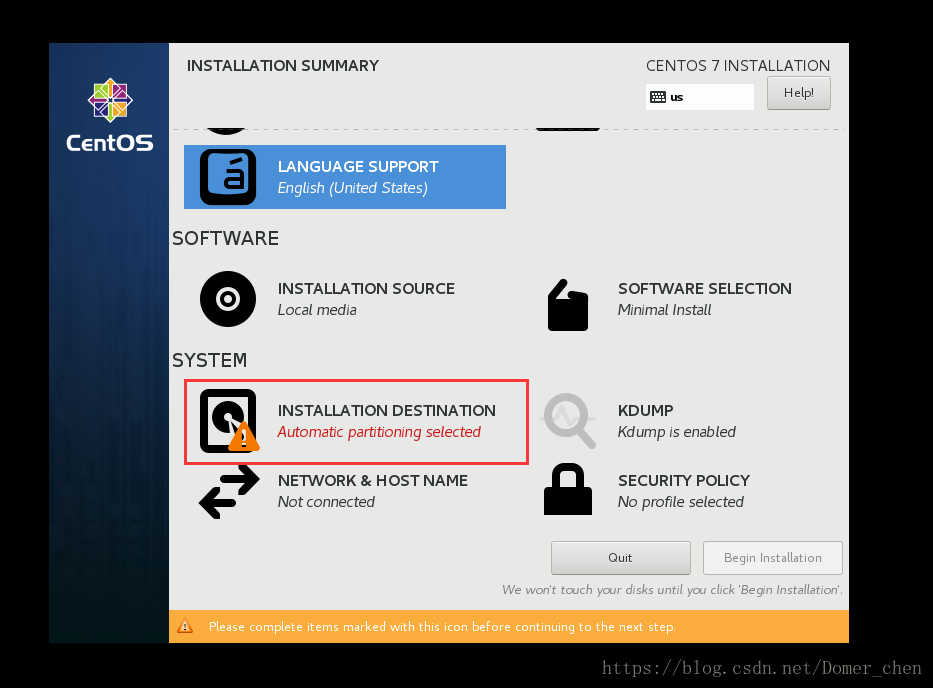This screenshot has height=688, width=933.
Task: Open INSTALLATION DESTINATION label
Action: 386,411
